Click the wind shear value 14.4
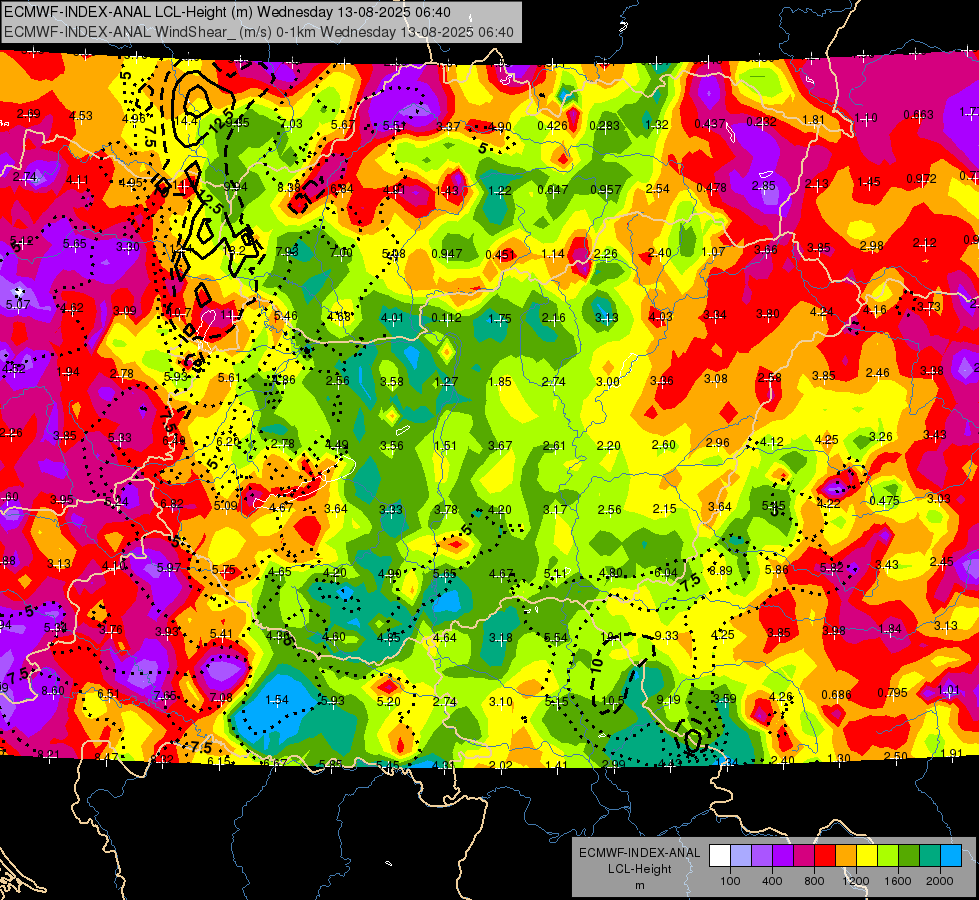Viewport: 979px width, 900px height. pyautogui.click(x=186, y=120)
